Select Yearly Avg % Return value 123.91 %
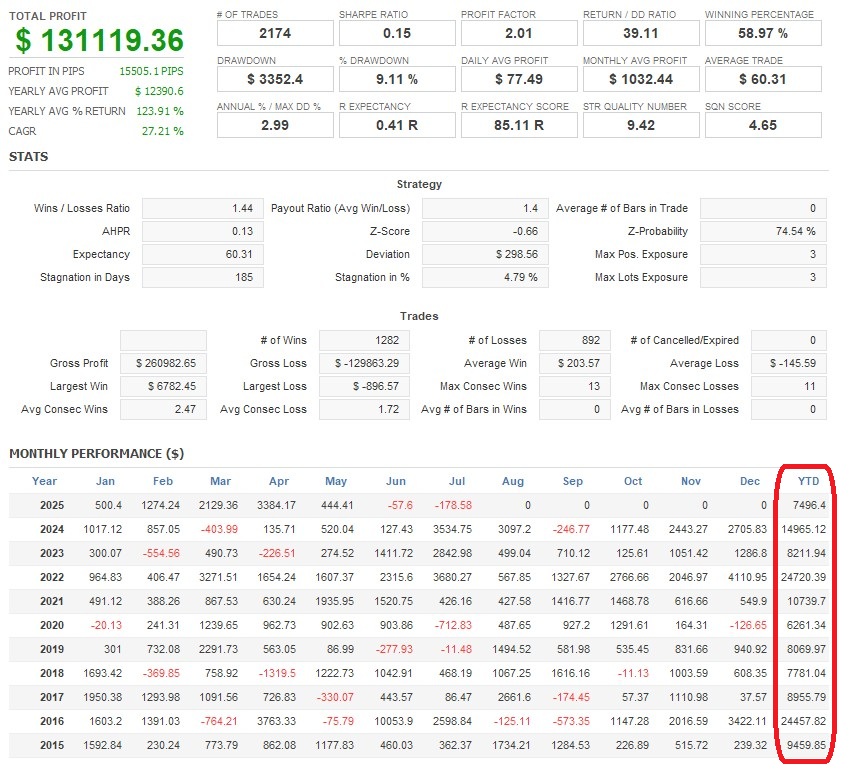The width and height of the screenshot is (849, 772). [160, 112]
